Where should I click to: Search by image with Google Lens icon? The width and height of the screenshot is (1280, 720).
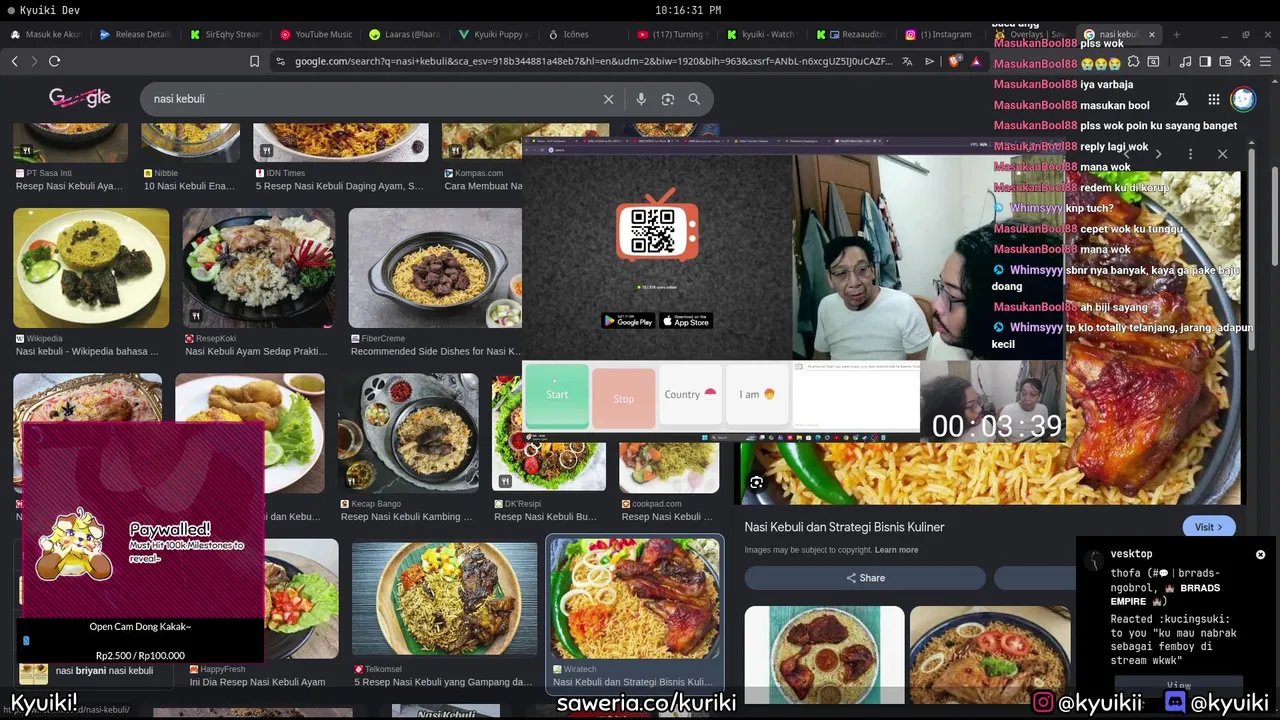[667, 99]
